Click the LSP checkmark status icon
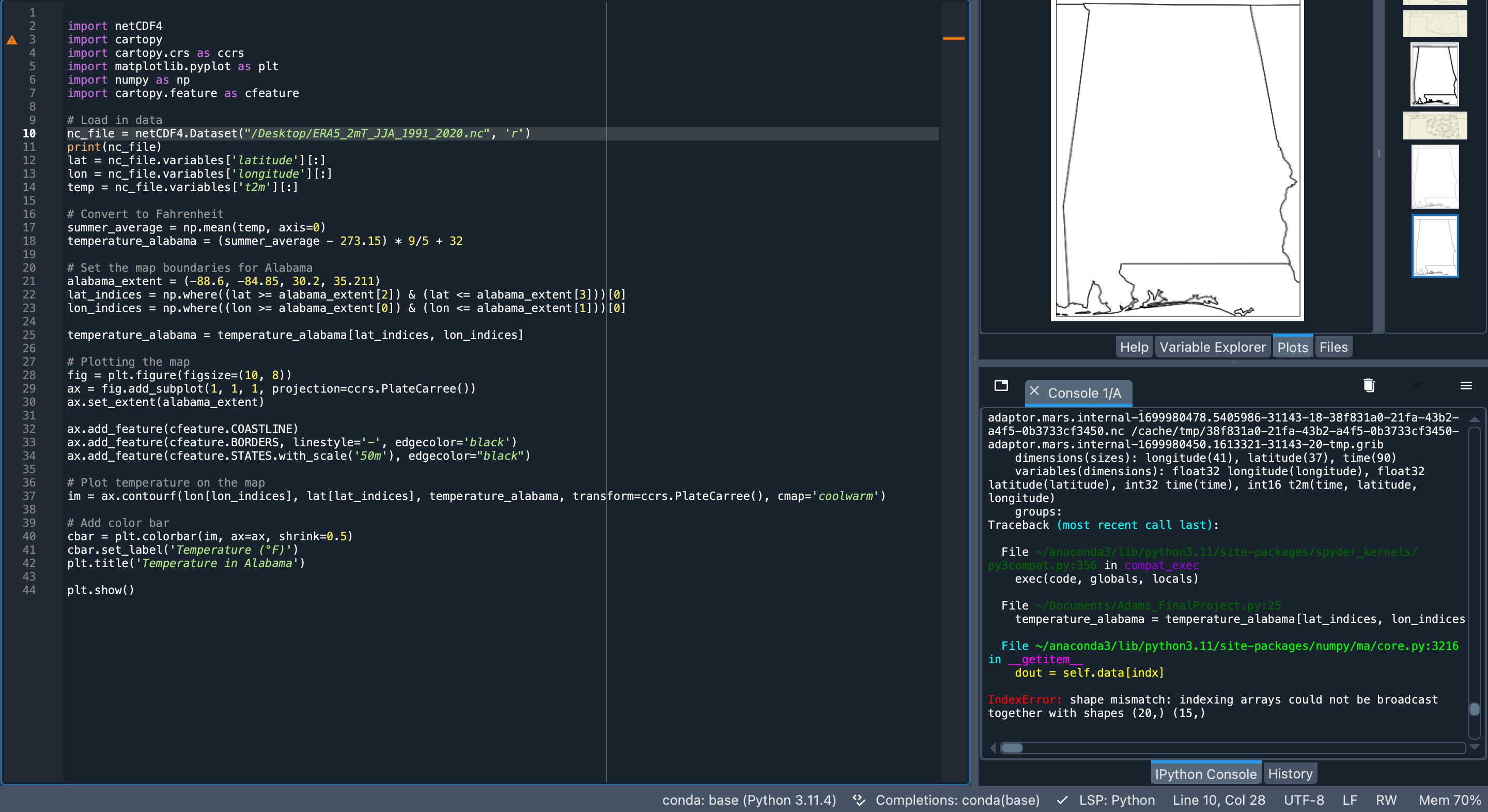The height and width of the screenshot is (812, 1488). click(x=1062, y=800)
